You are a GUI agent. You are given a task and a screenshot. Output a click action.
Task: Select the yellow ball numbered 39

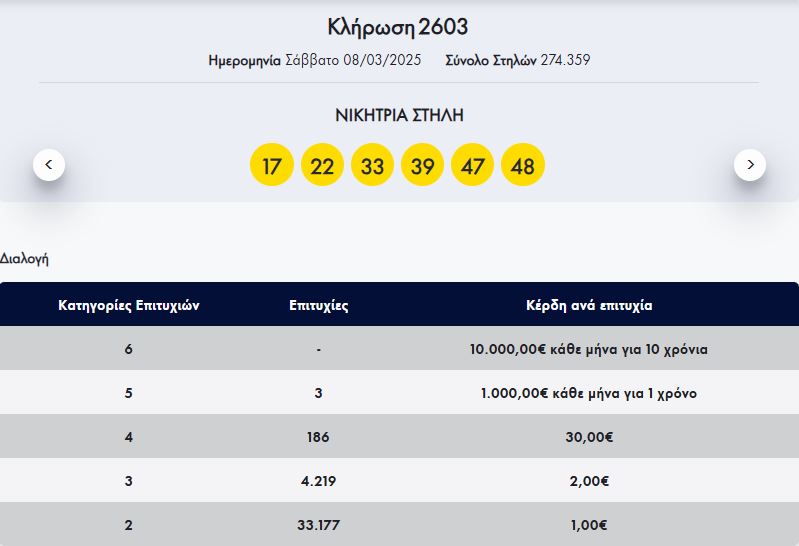(x=422, y=166)
